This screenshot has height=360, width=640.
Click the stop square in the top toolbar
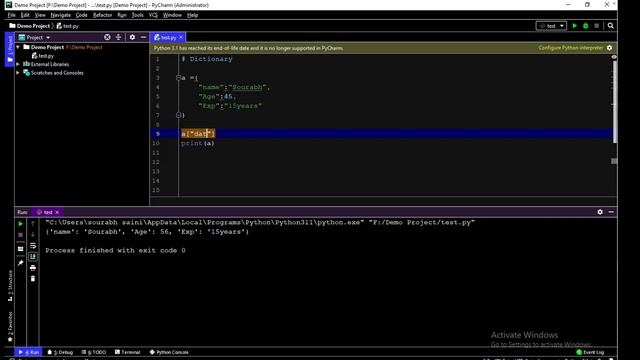coord(596,26)
